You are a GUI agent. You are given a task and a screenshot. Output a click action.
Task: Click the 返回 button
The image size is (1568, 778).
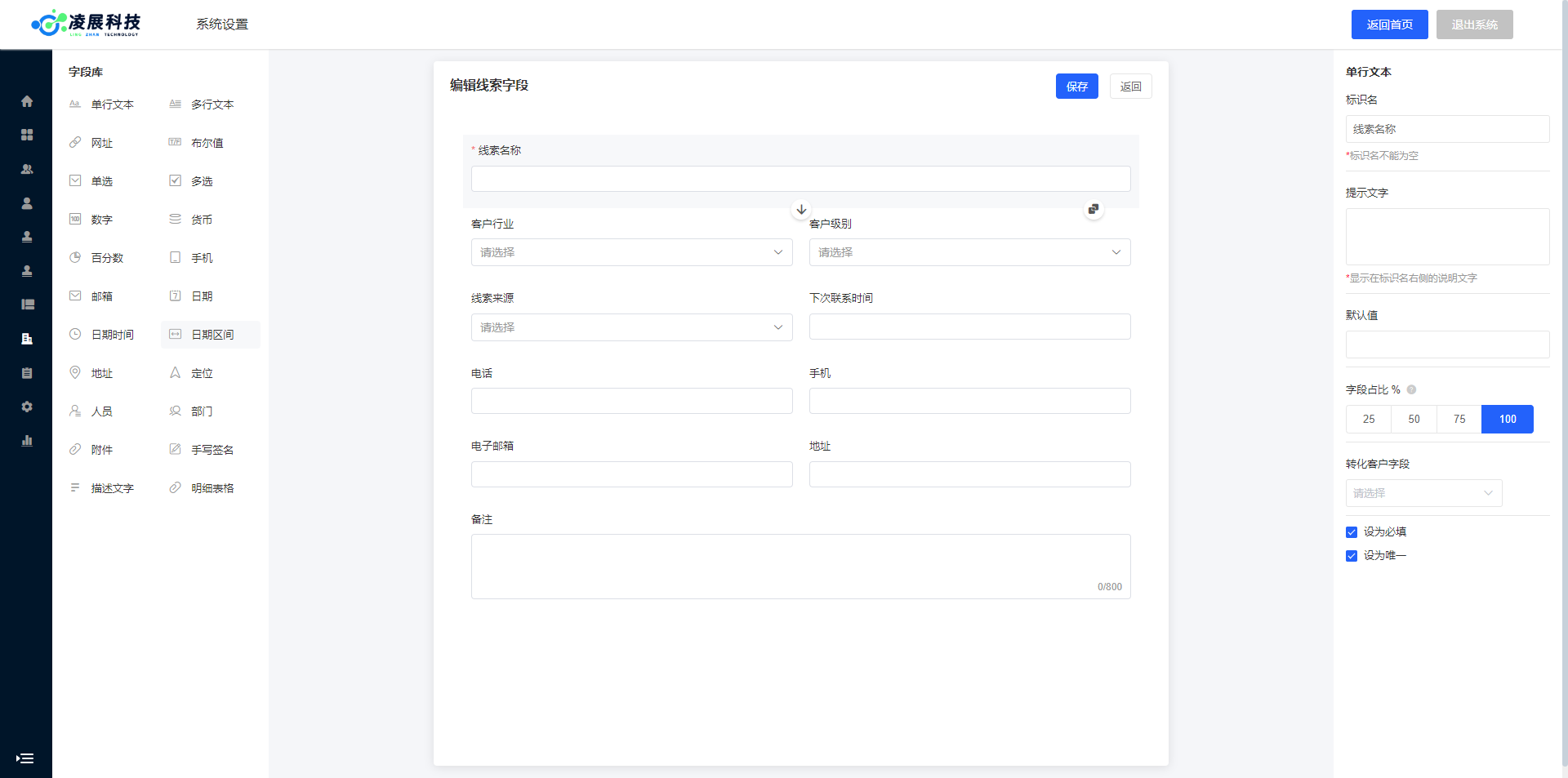(1131, 87)
